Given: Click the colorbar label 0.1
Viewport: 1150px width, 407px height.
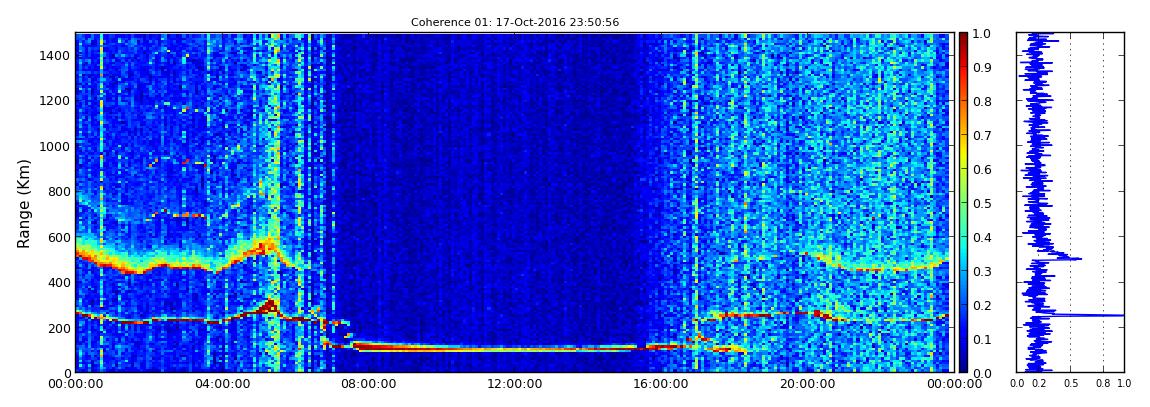Looking at the screenshot, I should pyautogui.click(x=981, y=339).
